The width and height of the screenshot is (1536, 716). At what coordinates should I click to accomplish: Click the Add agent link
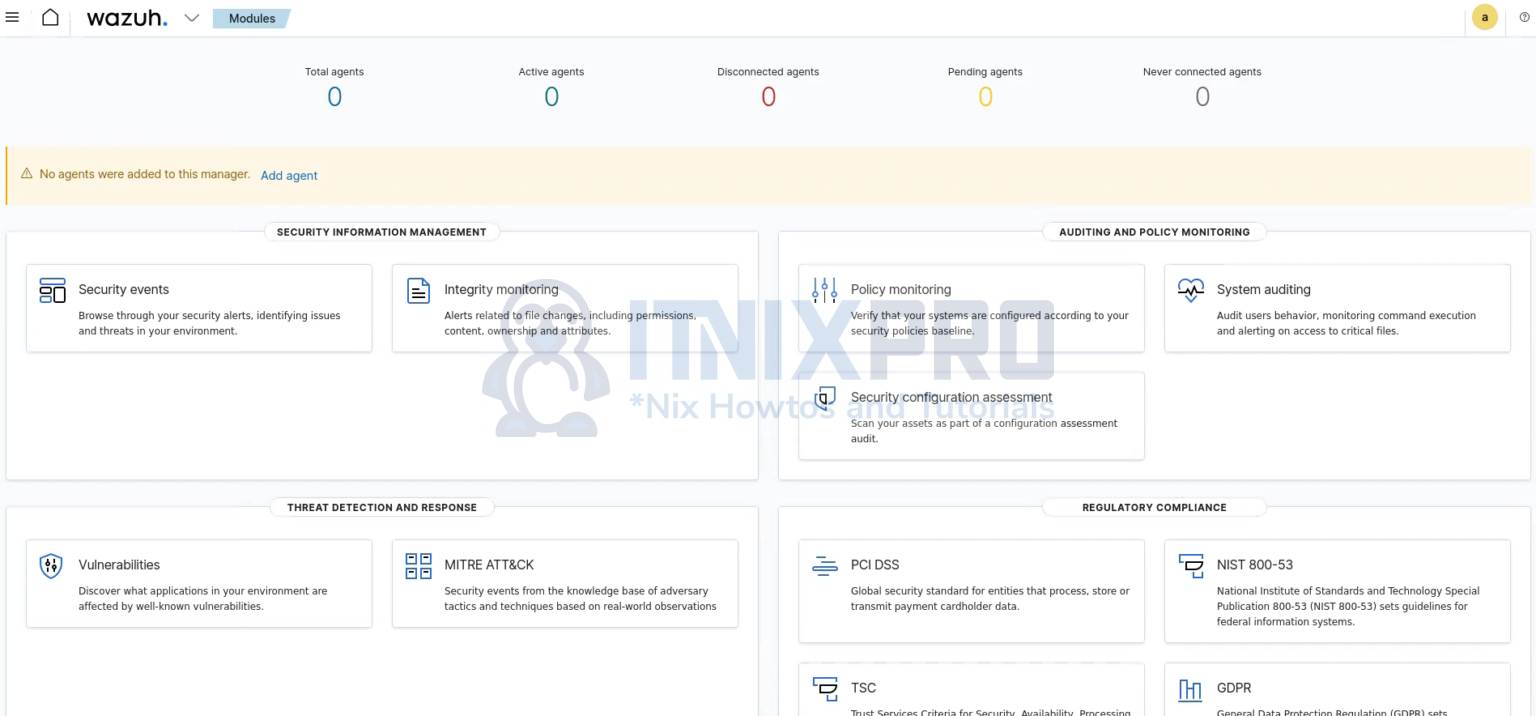pyautogui.click(x=289, y=175)
